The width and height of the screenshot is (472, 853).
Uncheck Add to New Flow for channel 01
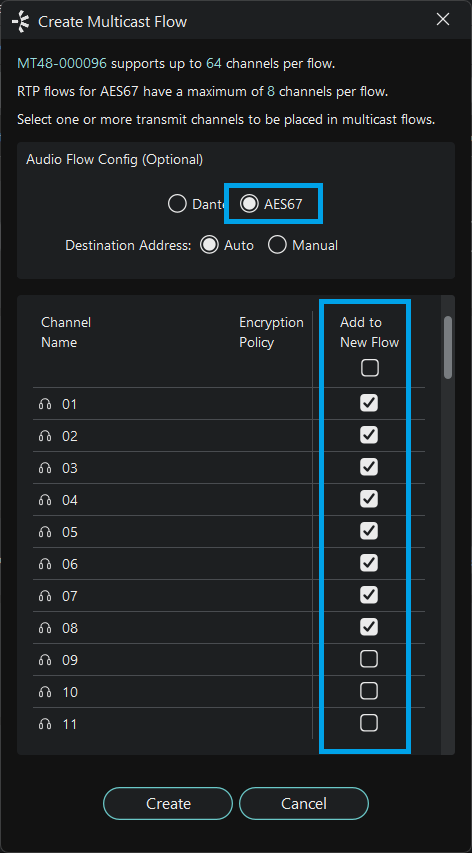tap(369, 403)
